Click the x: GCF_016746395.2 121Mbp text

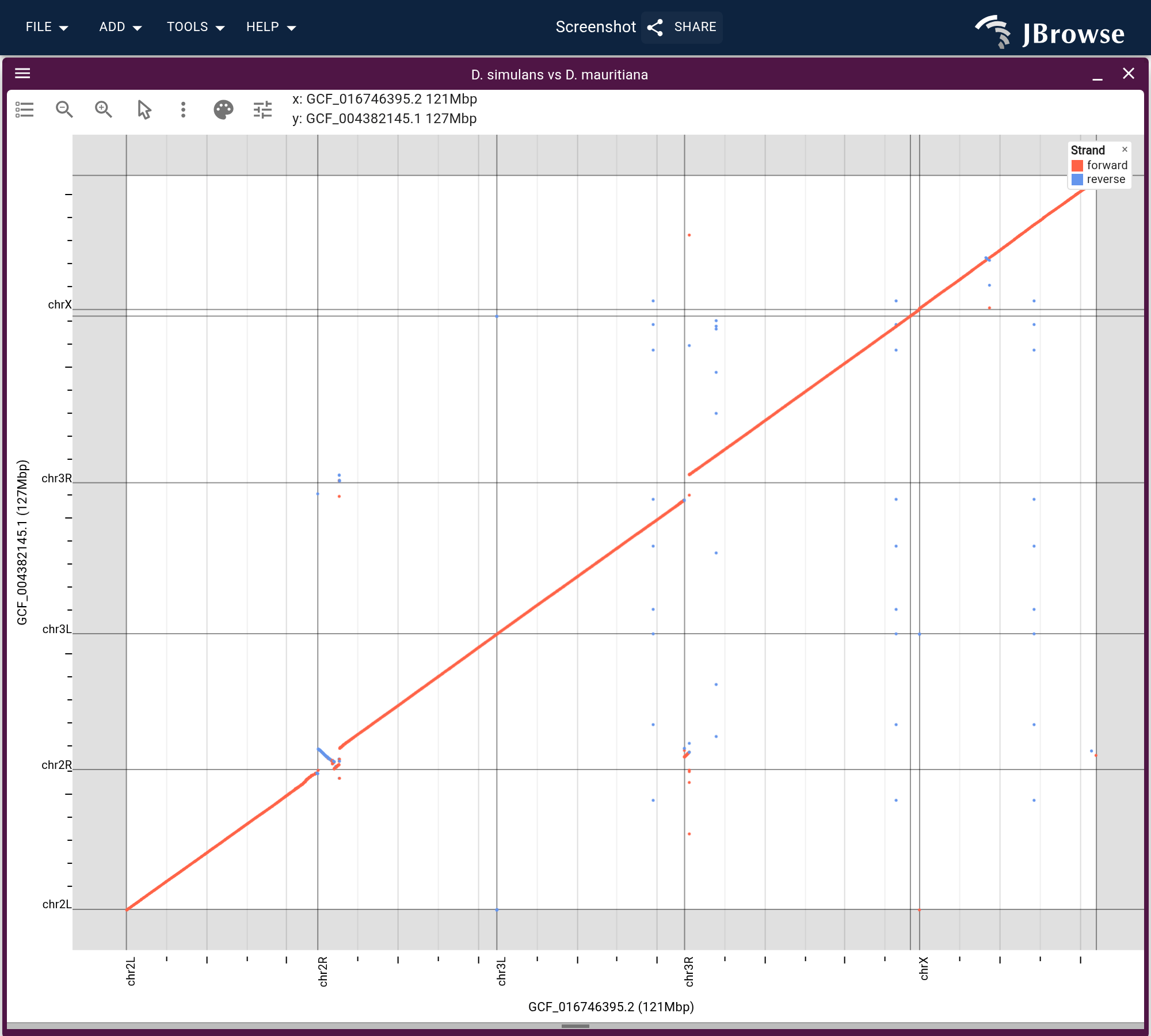point(384,99)
